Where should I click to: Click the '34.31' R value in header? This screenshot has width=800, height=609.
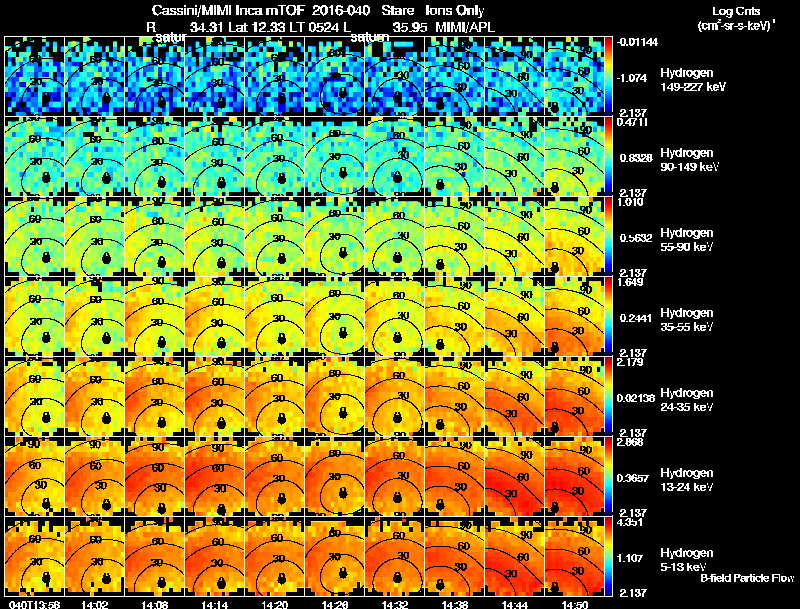tap(208, 27)
